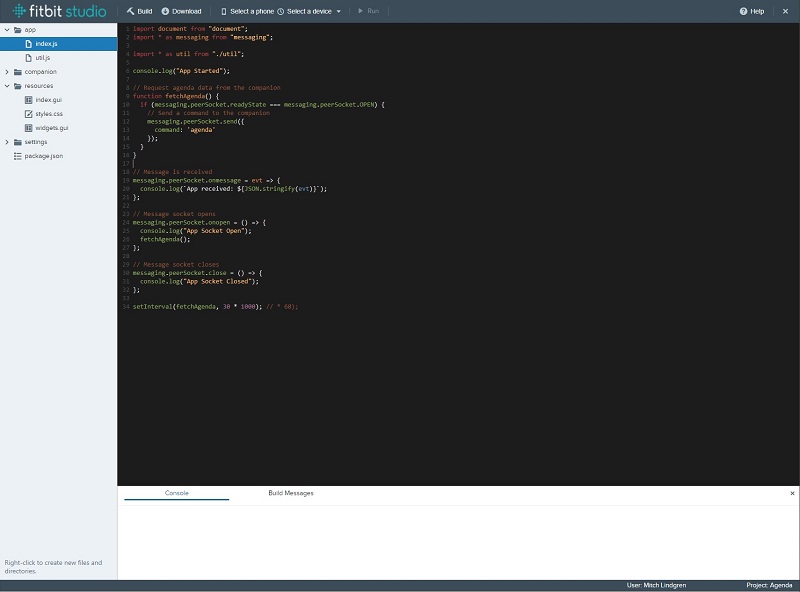Collapse the app folder
Screen dimensions: 800x592
pyautogui.click(x=7, y=30)
